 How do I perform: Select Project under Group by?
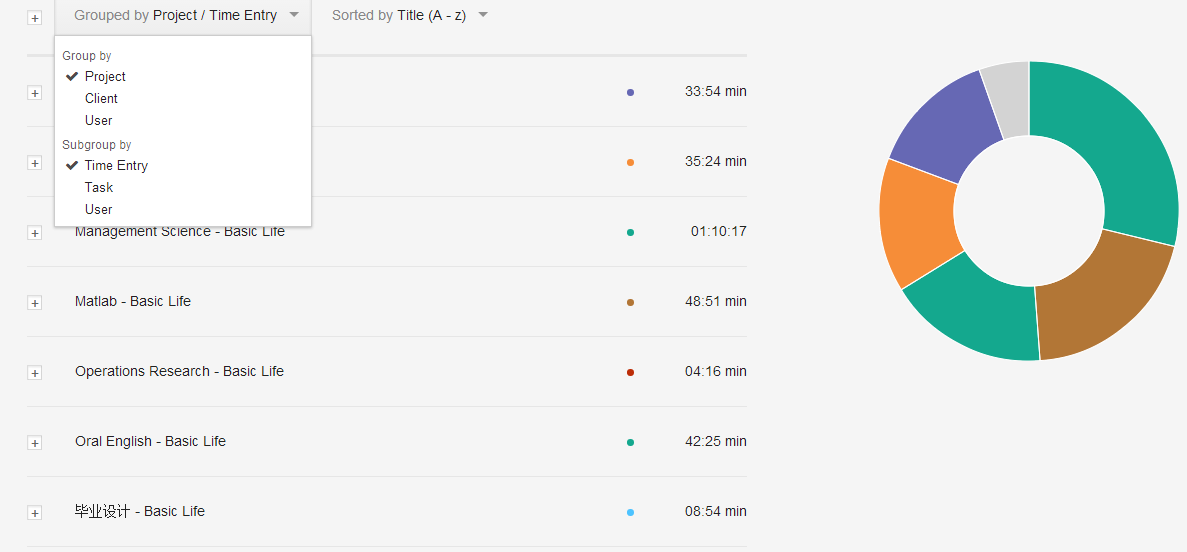coord(105,76)
